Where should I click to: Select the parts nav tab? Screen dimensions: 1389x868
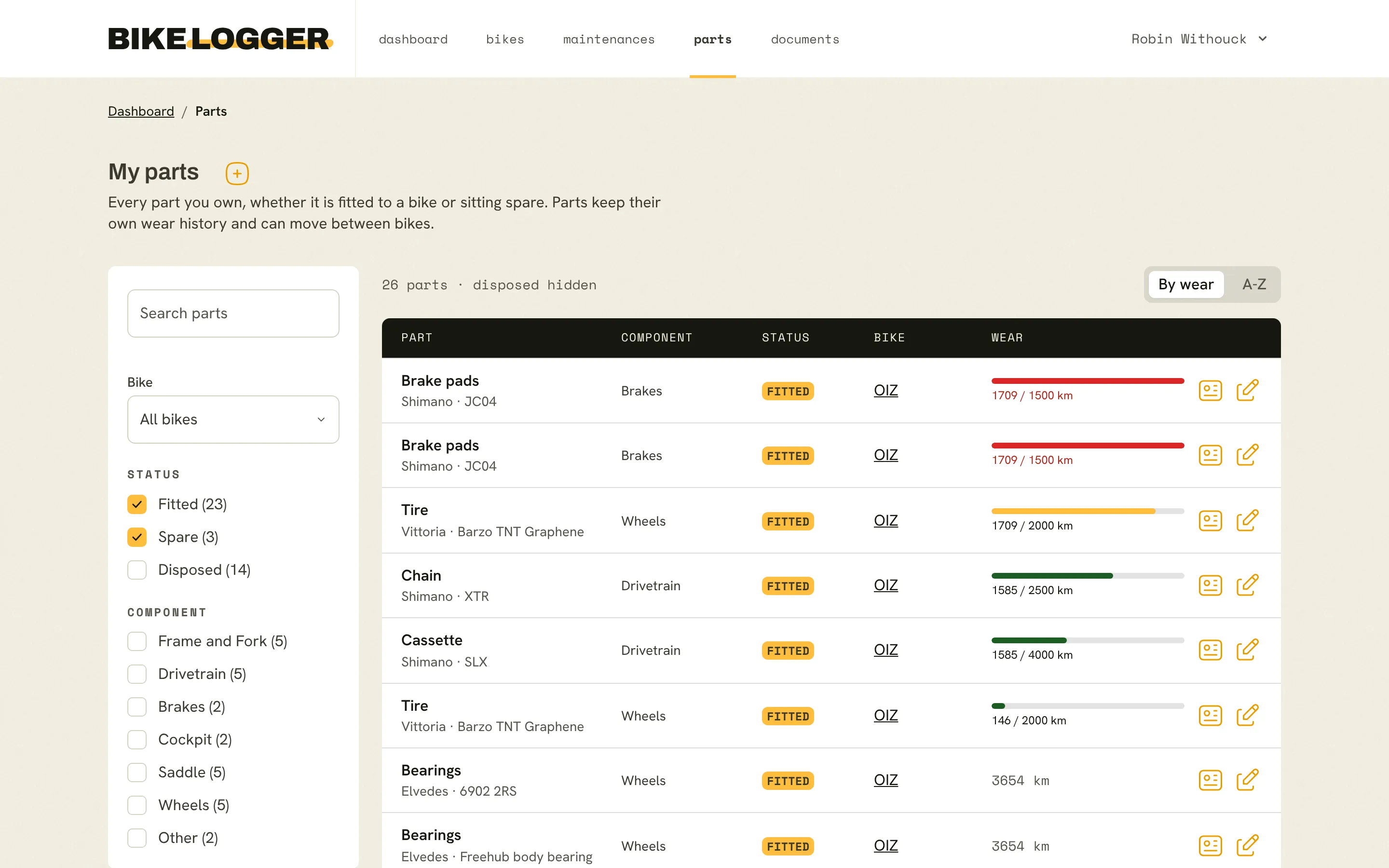click(x=712, y=39)
